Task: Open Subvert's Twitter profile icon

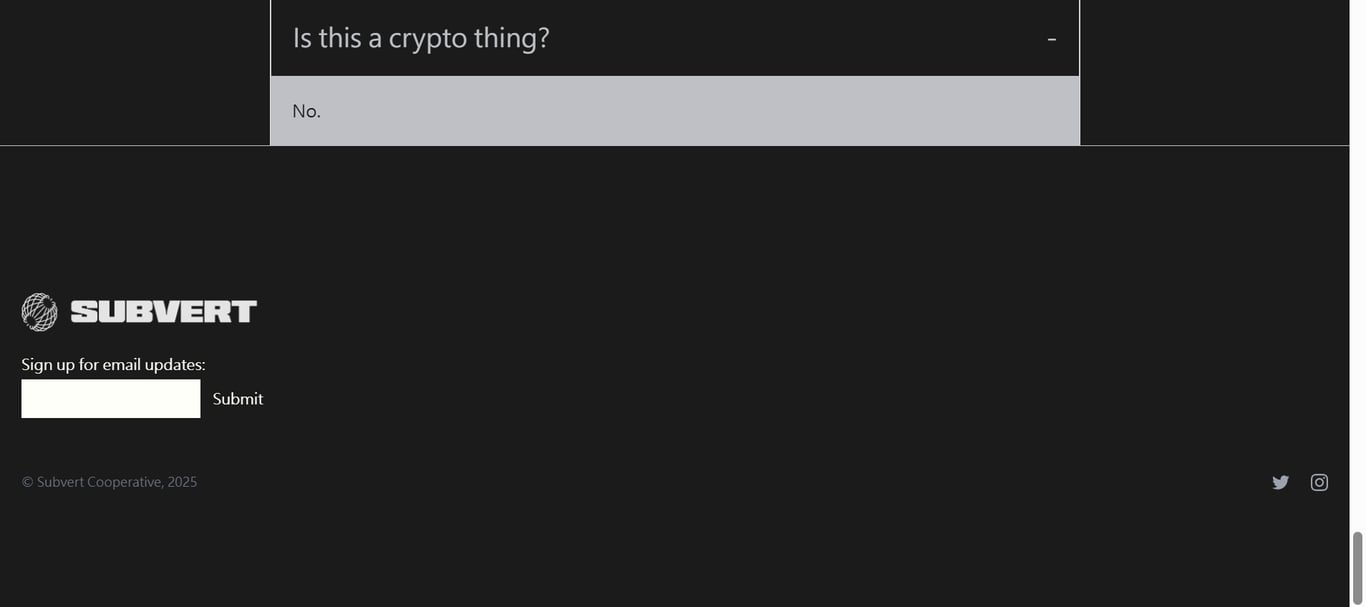Action: 1280,482
